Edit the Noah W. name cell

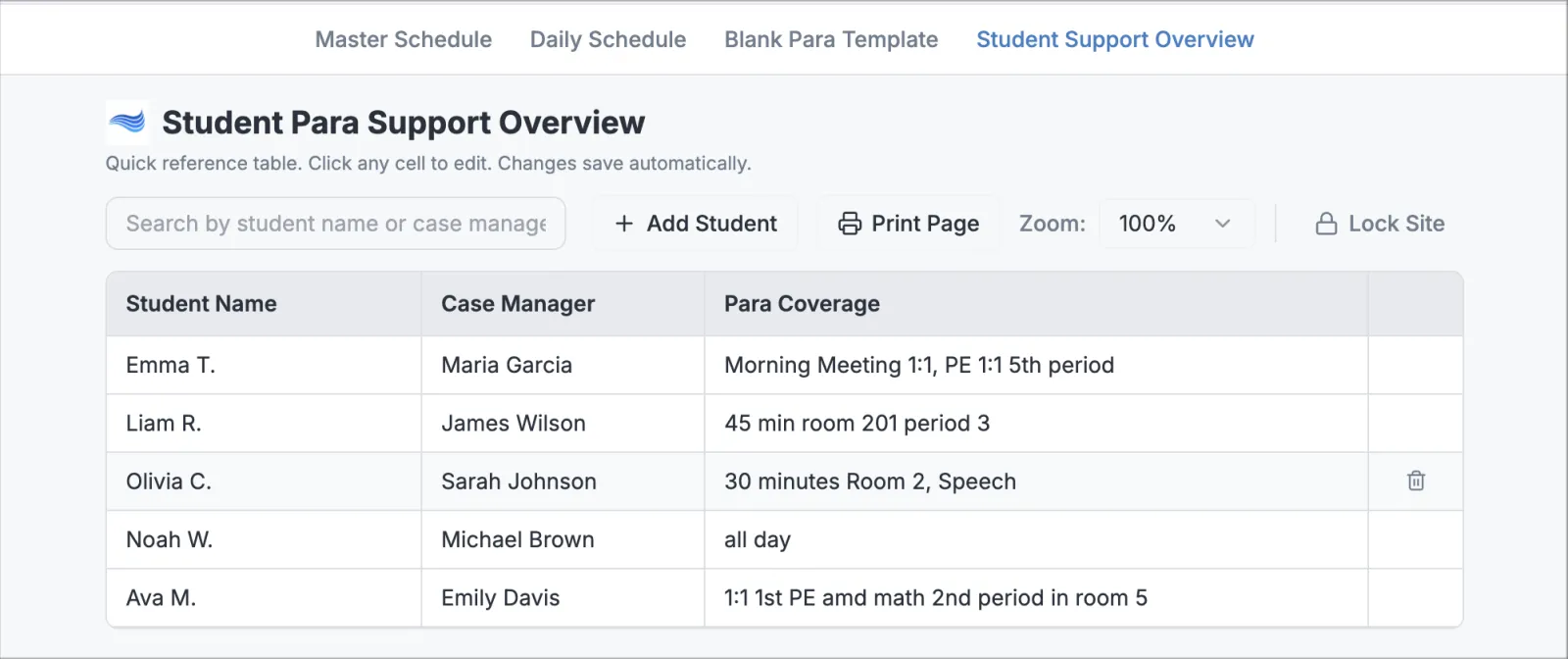264,539
